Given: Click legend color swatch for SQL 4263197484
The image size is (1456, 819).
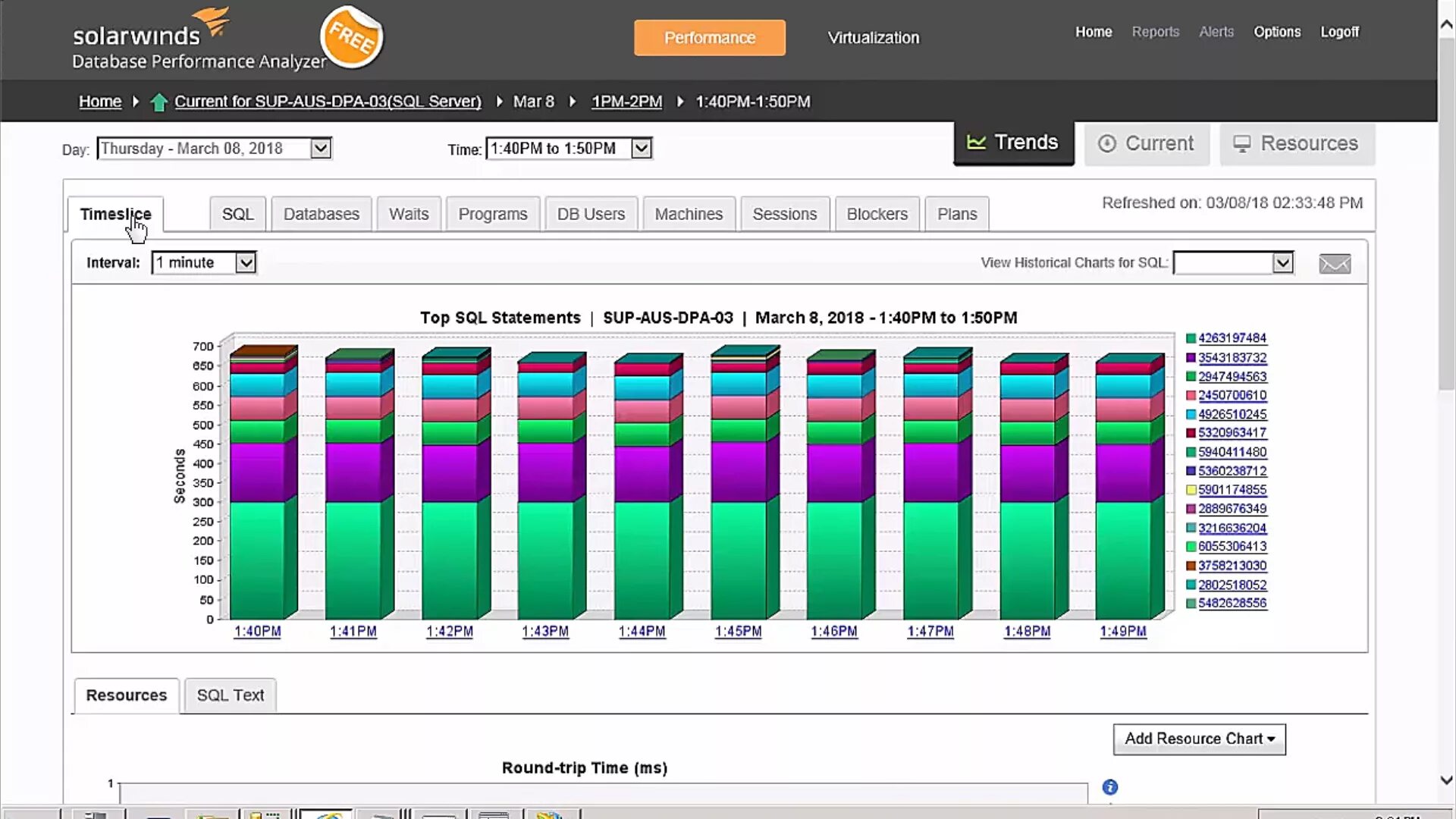Looking at the screenshot, I should (1191, 338).
